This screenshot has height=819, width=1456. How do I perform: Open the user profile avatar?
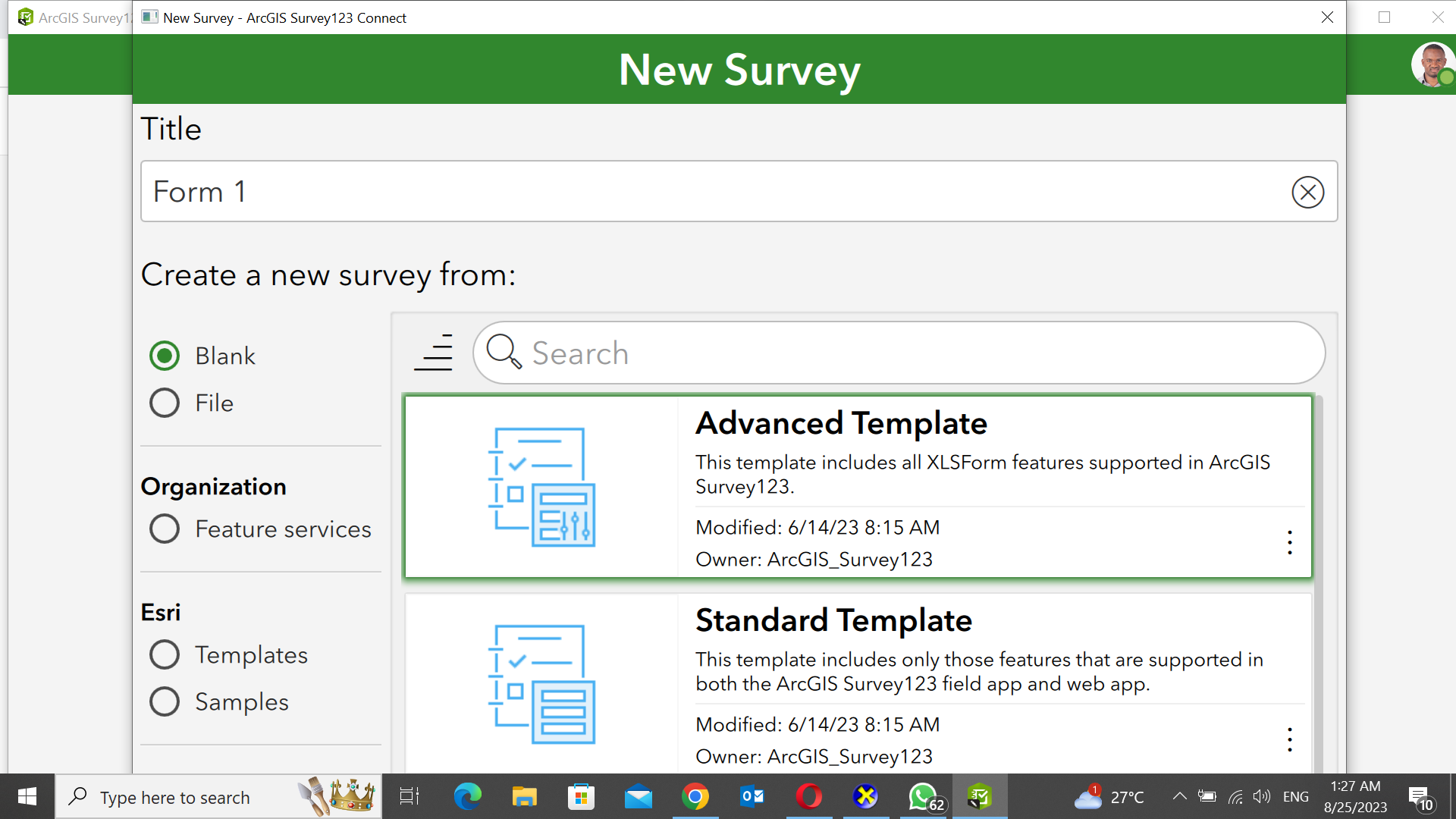click(x=1432, y=64)
